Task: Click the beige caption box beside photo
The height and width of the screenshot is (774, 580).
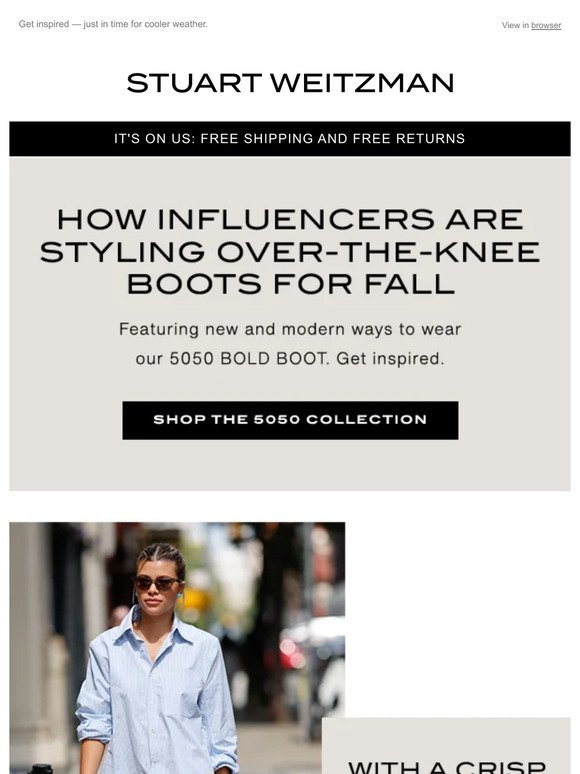Action: (446, 746)
